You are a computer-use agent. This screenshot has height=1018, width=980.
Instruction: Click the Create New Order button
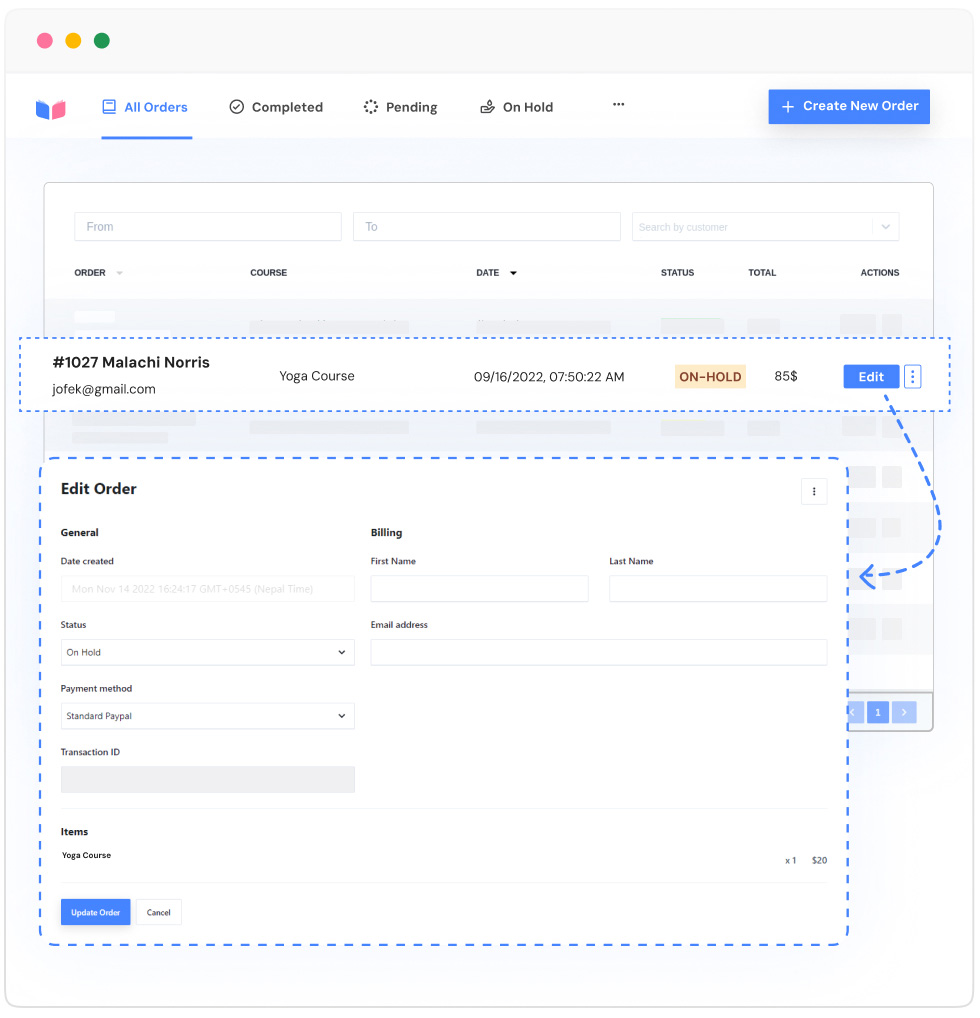tap(849, 106)
